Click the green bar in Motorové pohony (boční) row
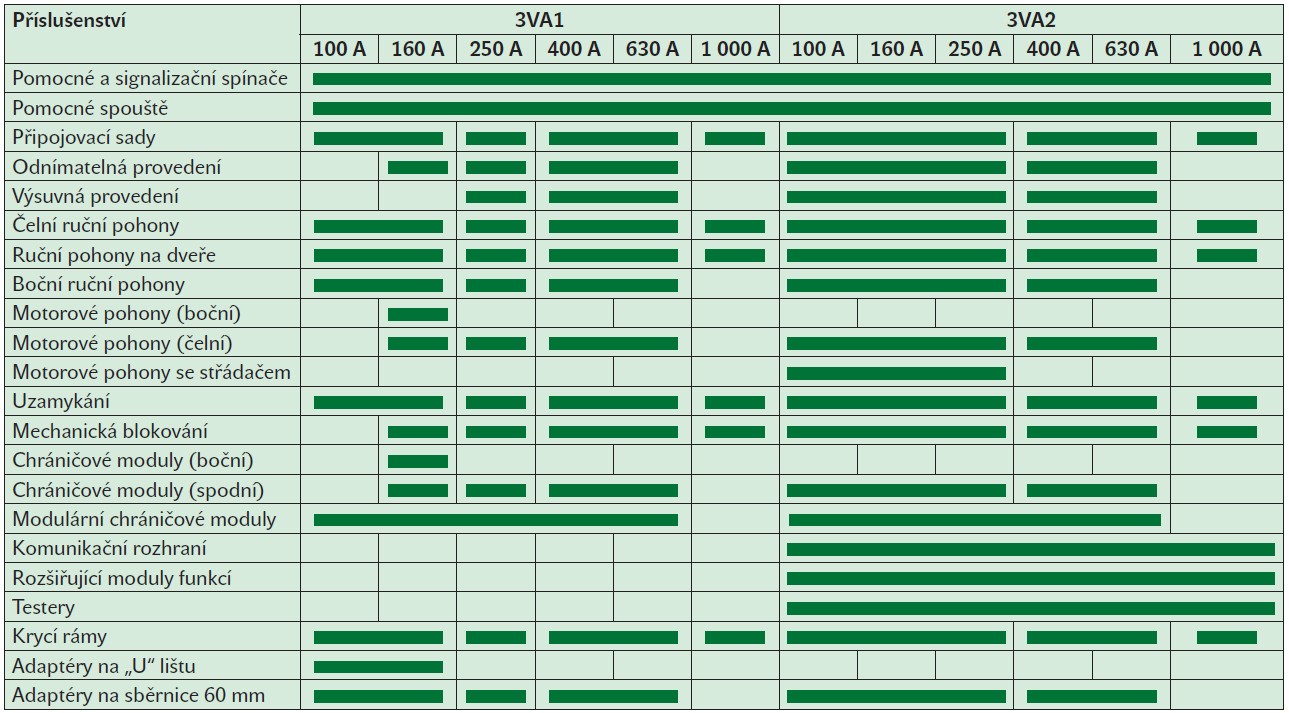1289x713 pixels. coord(418,314)
